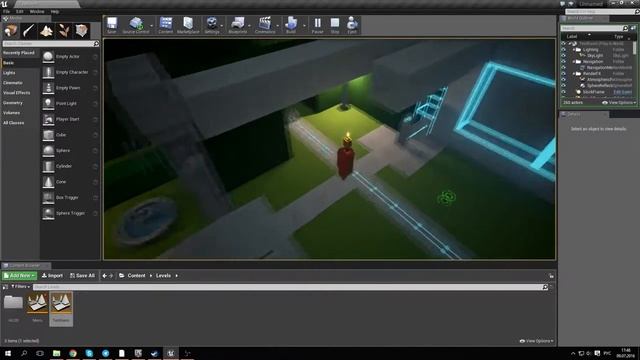This screenshot has height=360, width=640.
Task: Pick the Box Trigger item icon
Action: pyautogui.click(x=48, y=198)
